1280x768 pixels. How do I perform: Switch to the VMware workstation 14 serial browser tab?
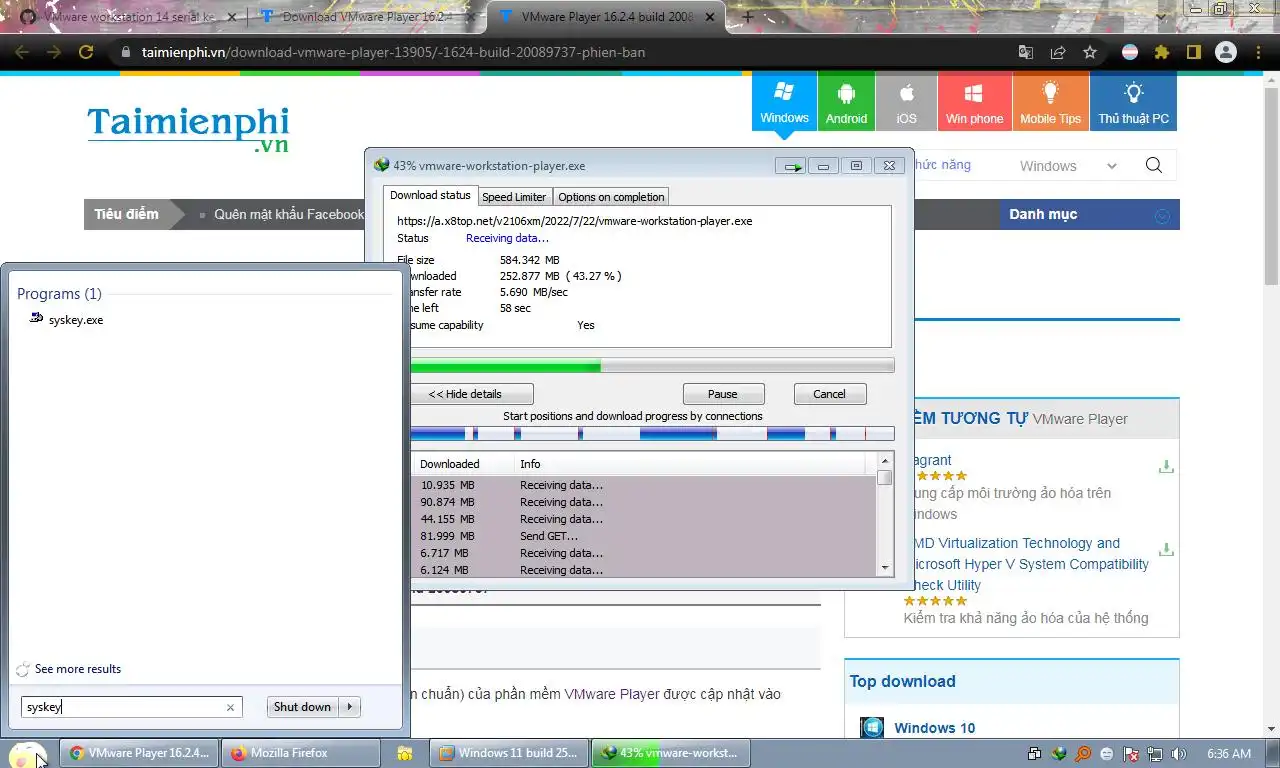127,17
